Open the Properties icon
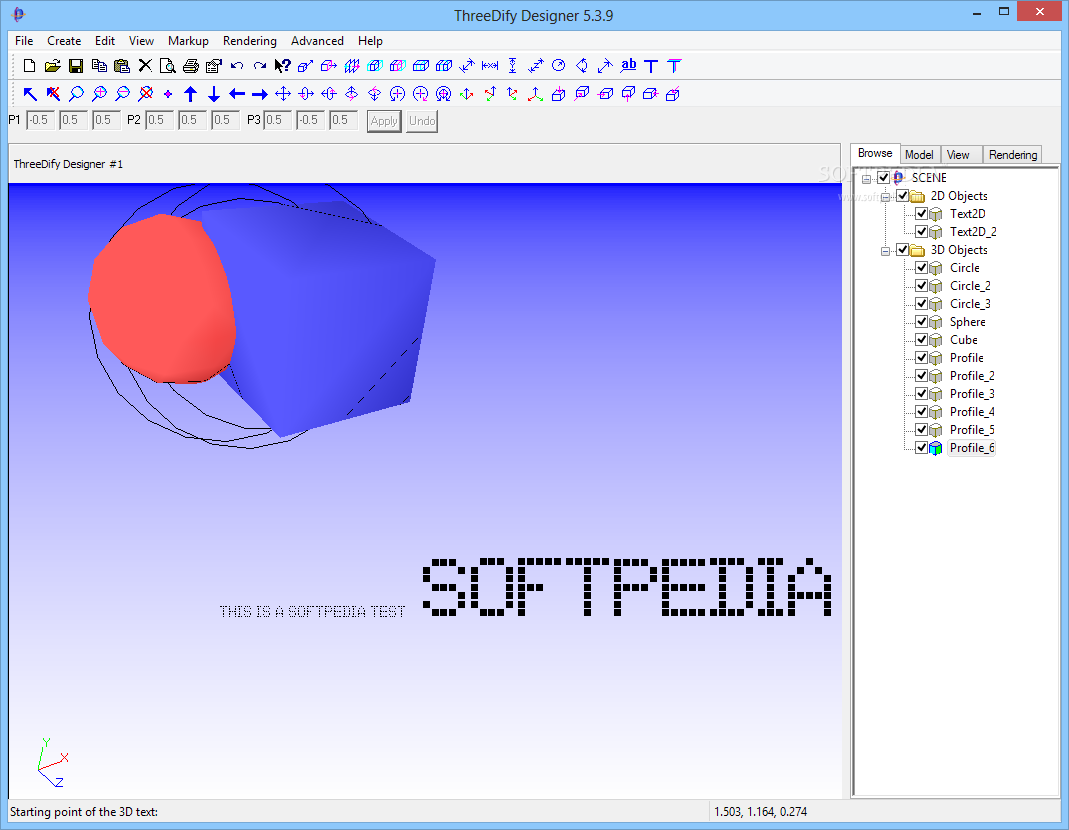1069x830 pixels. [x=214, y=66]
